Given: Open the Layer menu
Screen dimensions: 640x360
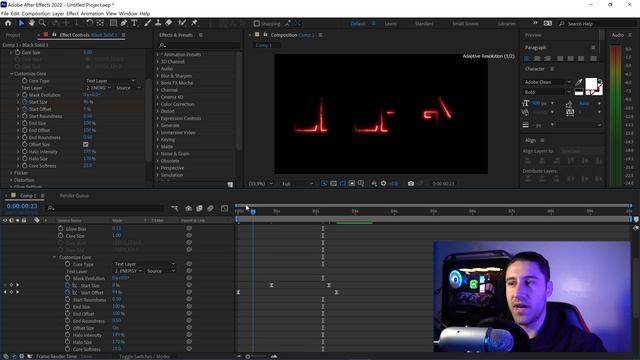Looking at the screenshot, I should (58, 13).
